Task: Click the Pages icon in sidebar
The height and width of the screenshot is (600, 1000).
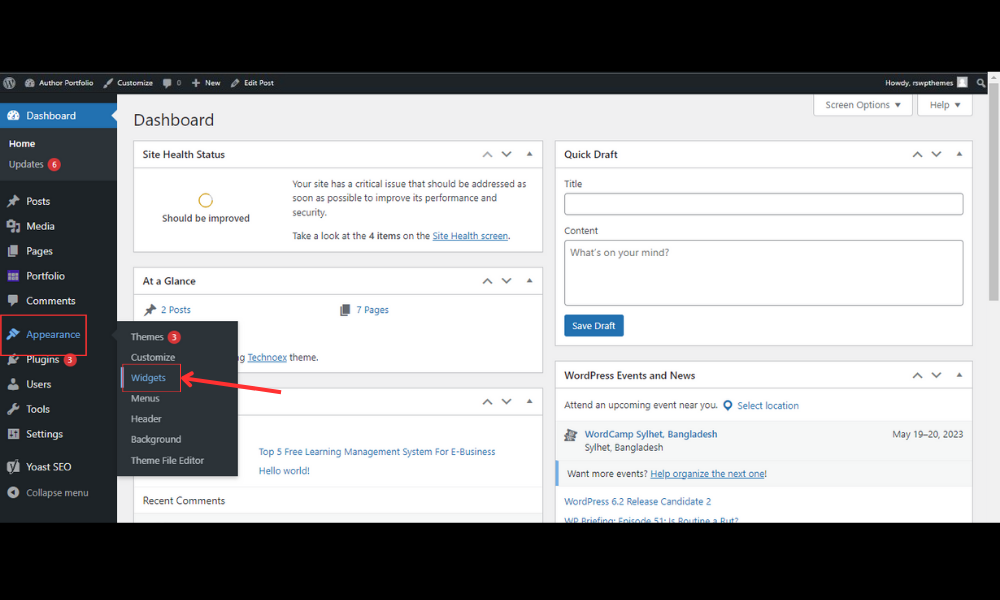Action: pos(13,251)
